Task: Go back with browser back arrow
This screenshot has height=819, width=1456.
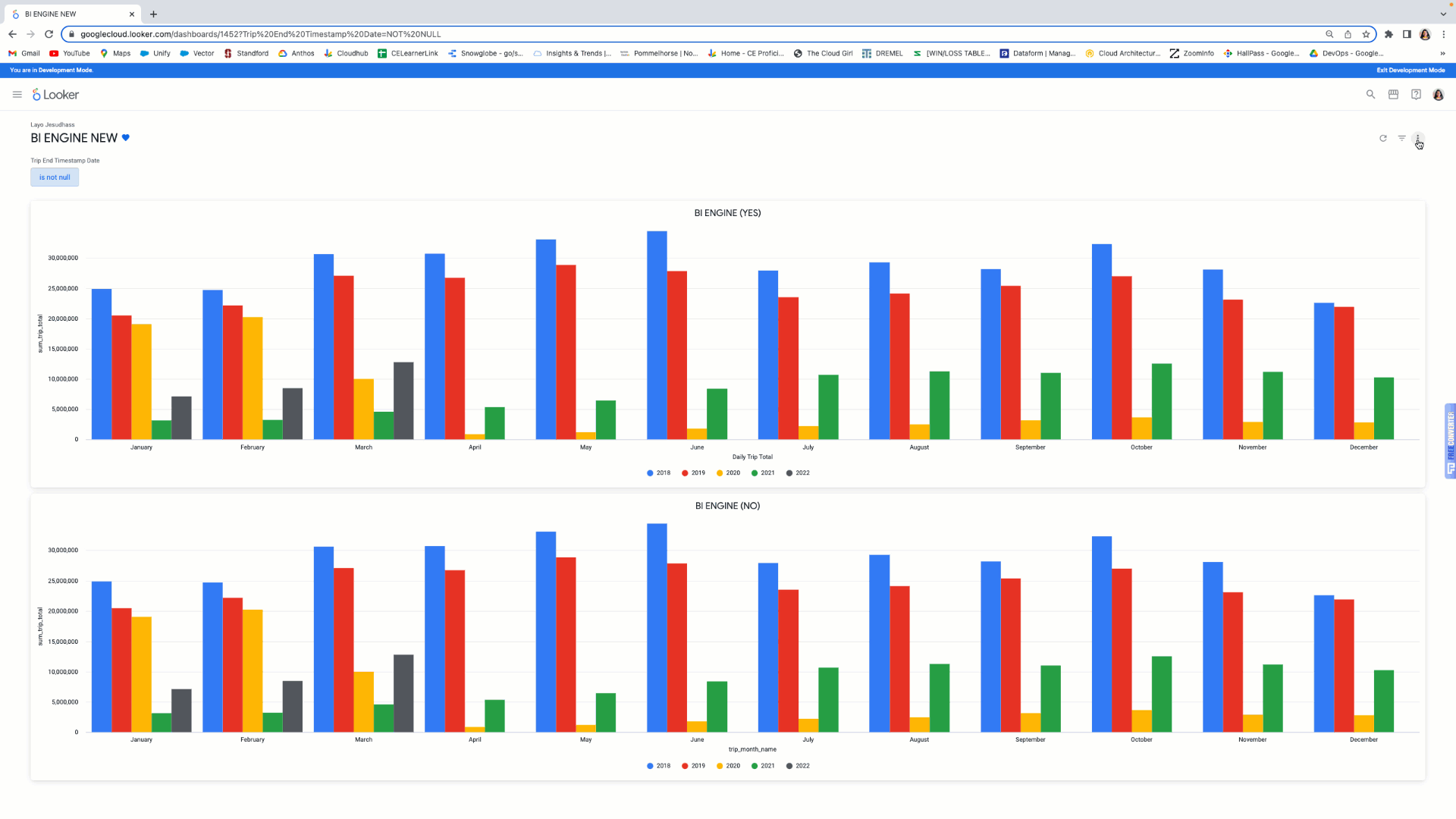Action: click(12, 34)
